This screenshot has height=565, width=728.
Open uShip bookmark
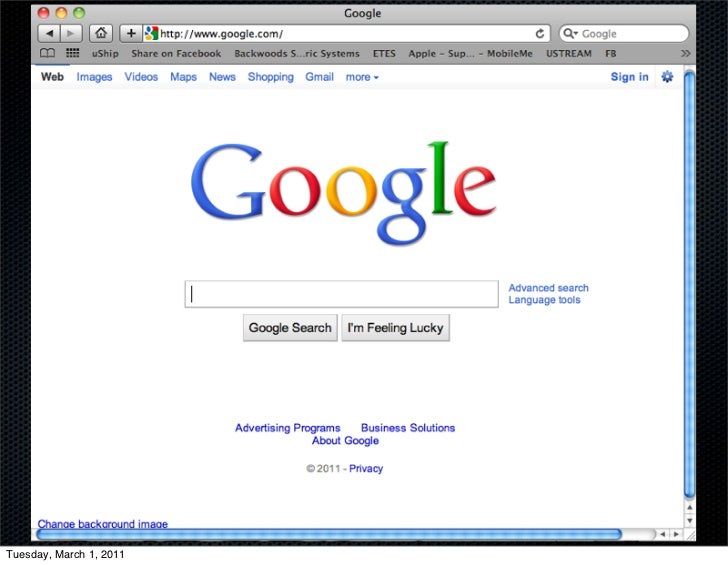pos(105,53)
